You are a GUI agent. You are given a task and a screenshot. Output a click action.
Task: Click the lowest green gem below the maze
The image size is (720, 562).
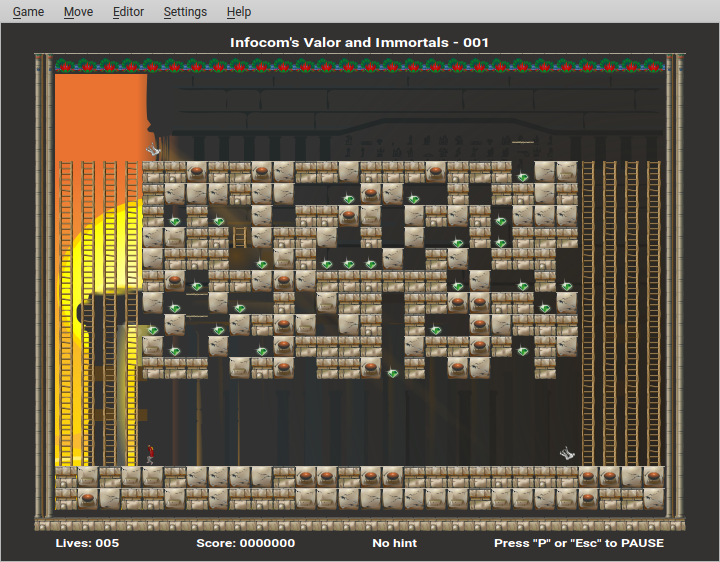click(393, 373)
